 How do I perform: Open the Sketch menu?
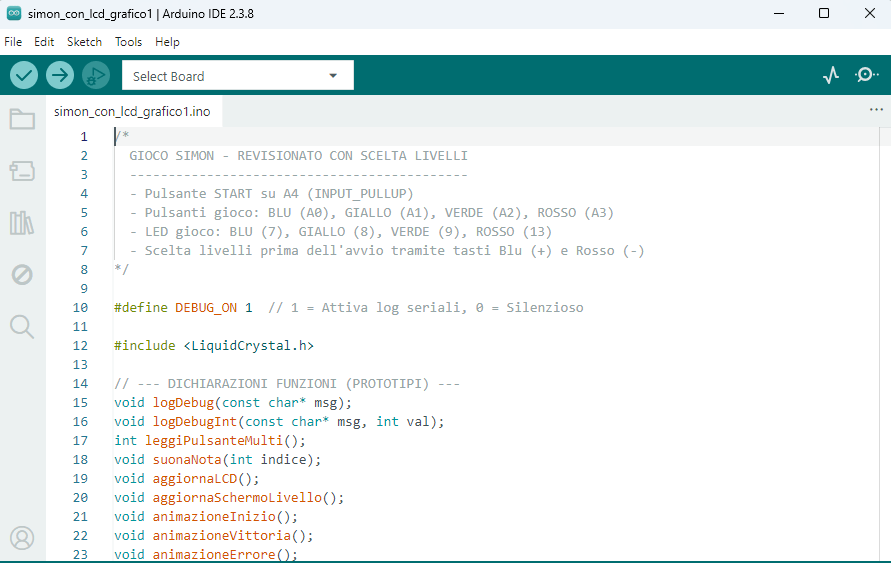[x=84, y=42]
